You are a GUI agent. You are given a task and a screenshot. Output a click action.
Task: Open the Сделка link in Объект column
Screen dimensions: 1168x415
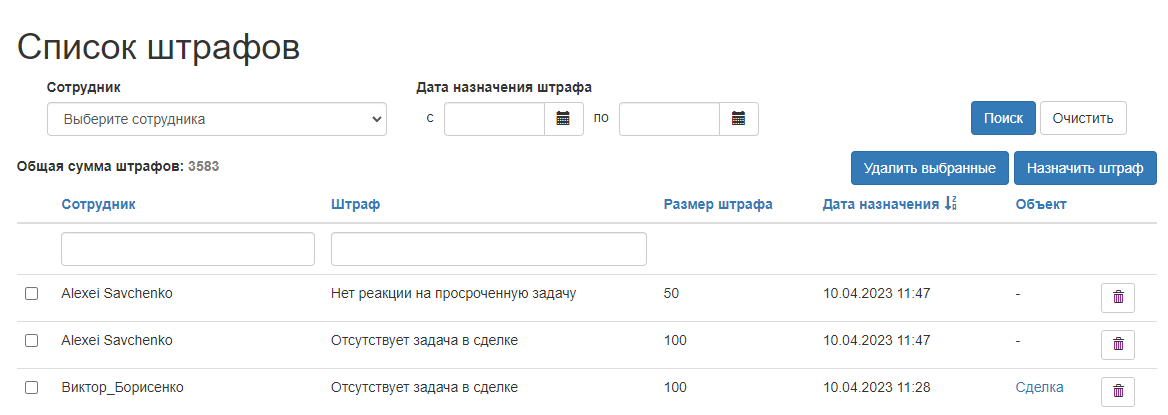click(1039, 387)
